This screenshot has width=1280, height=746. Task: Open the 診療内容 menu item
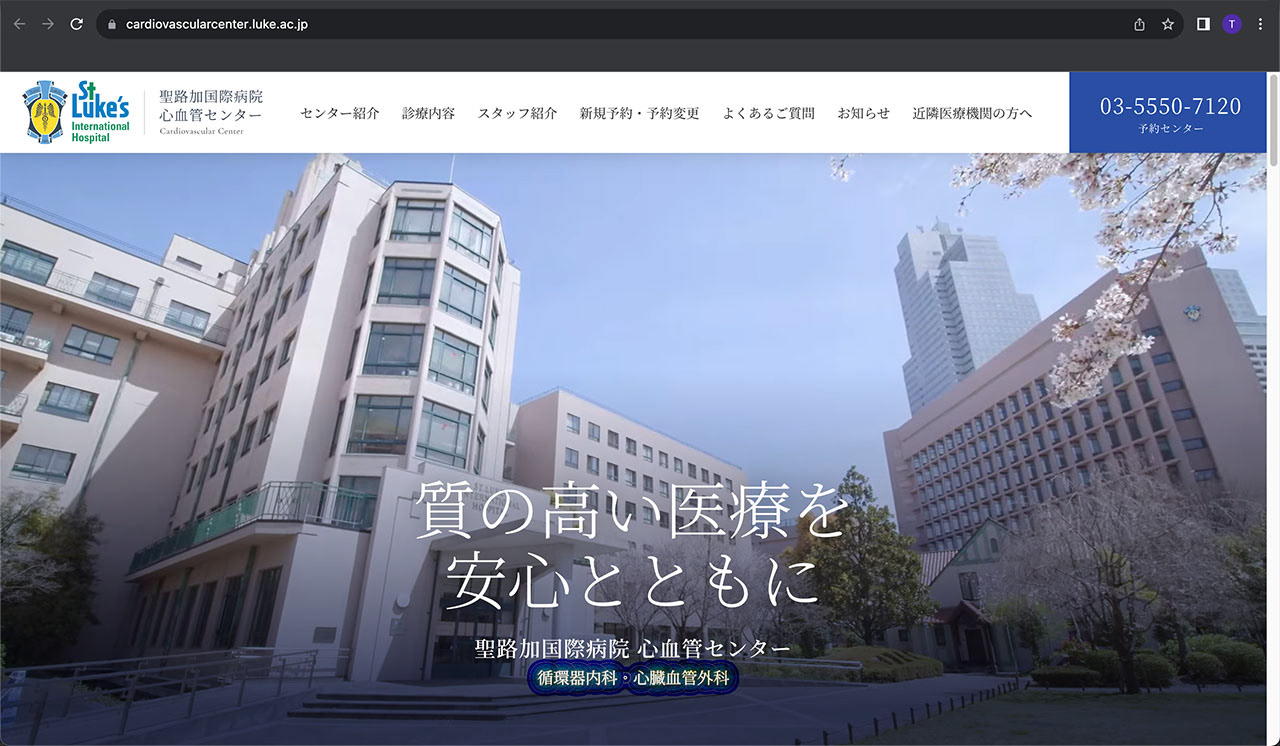tap(428, 113)
